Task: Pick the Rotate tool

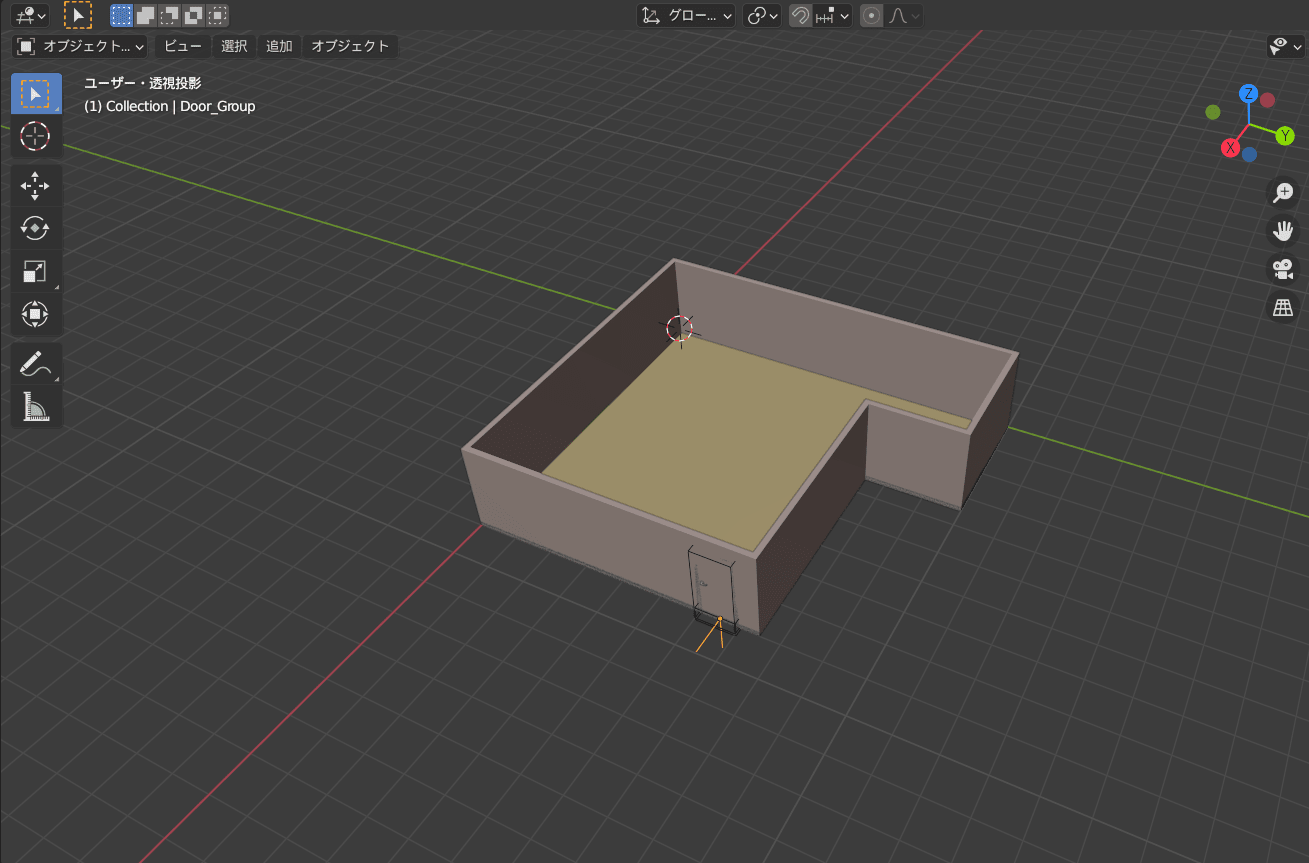Action: point(35,229)
